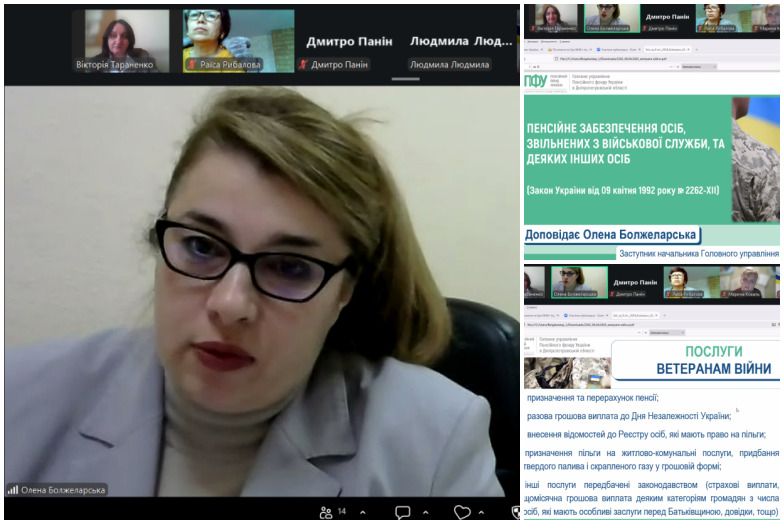Click Олена Болжеларська name label
The width and height of the screenshot is (784, 524).
pos(63,490)
